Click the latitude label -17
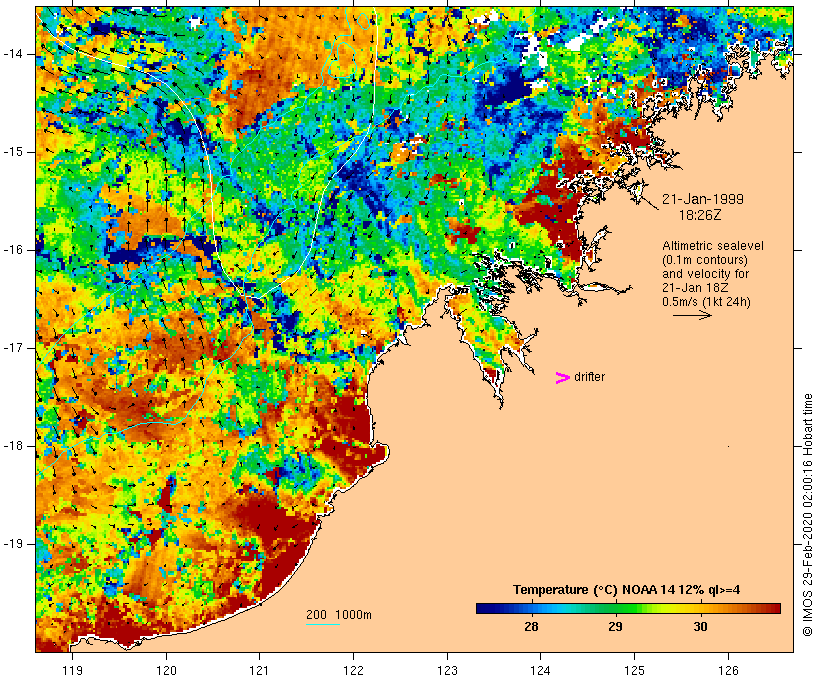 click(13, 348)
